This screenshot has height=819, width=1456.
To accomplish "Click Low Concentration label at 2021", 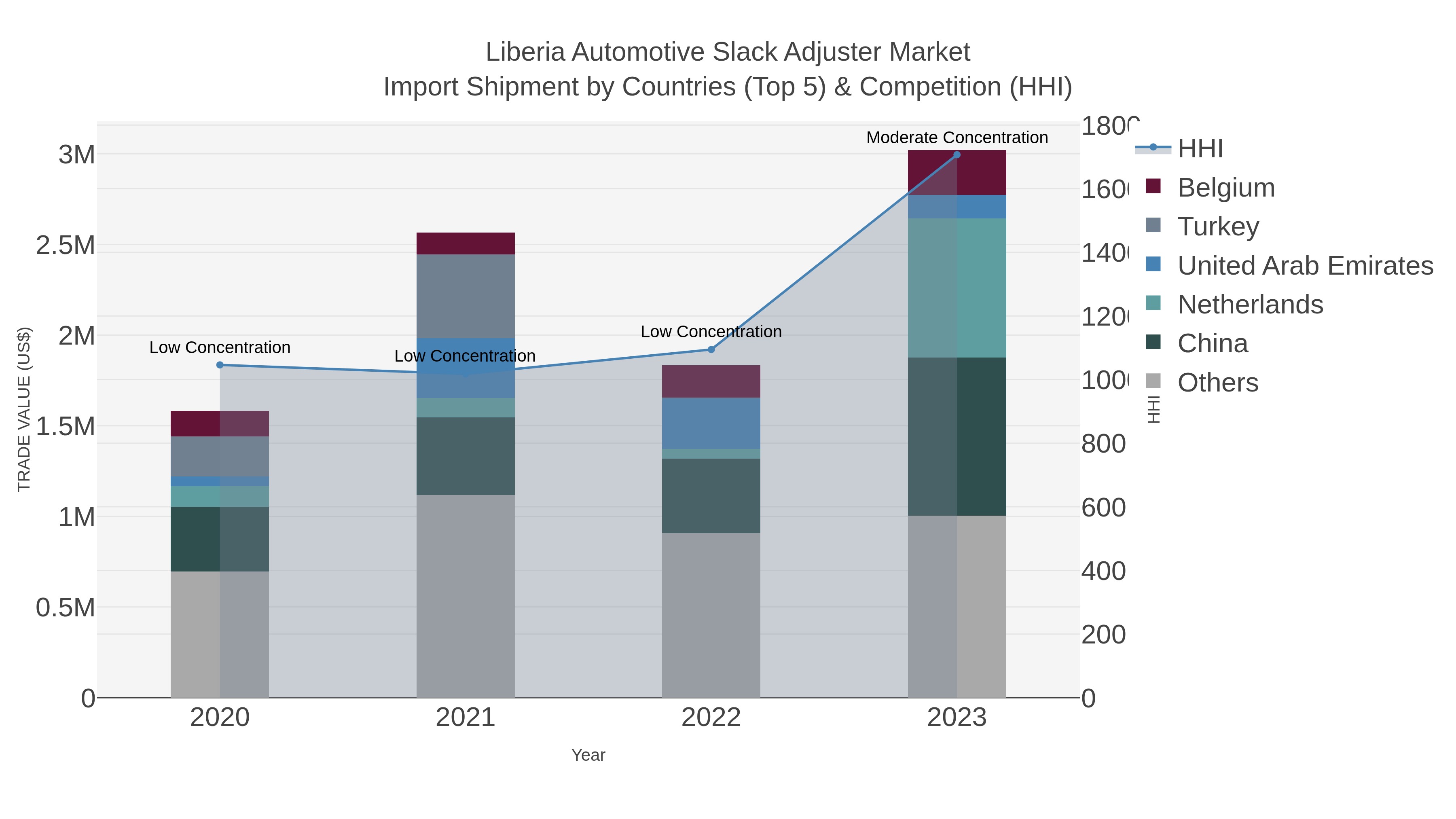I will tap(465, 356).
